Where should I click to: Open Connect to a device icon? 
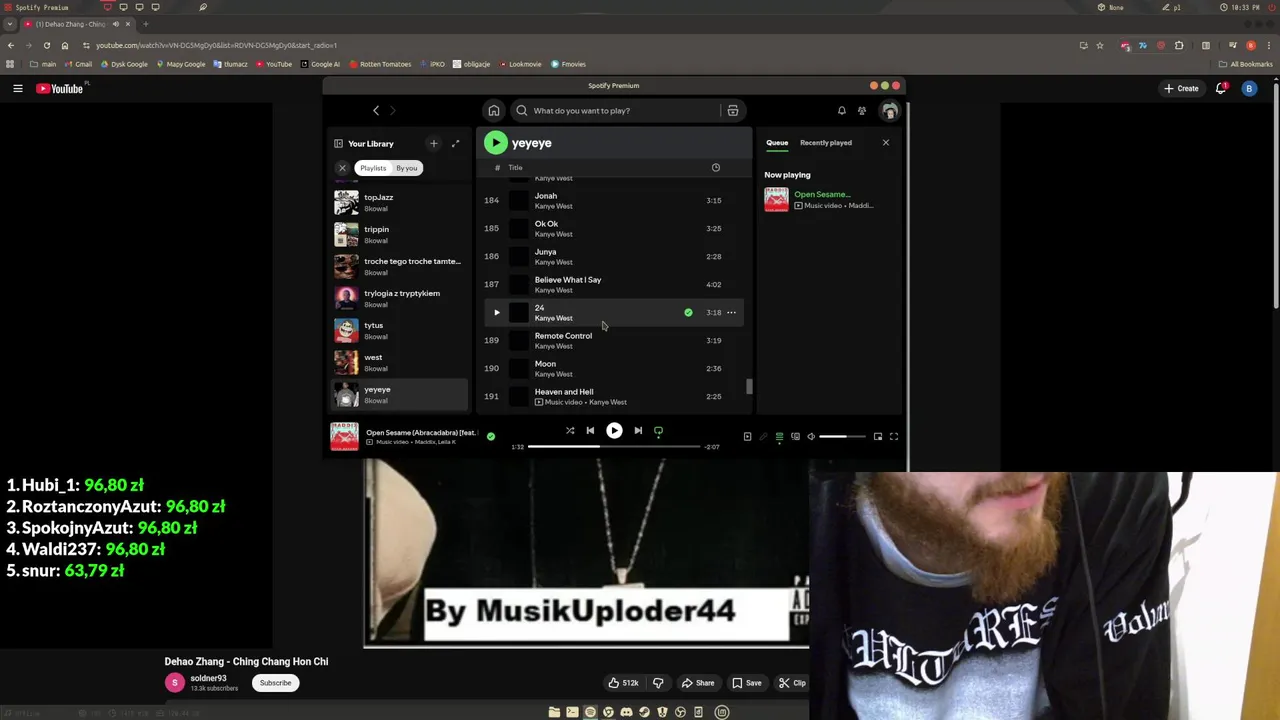pos(795,437)
